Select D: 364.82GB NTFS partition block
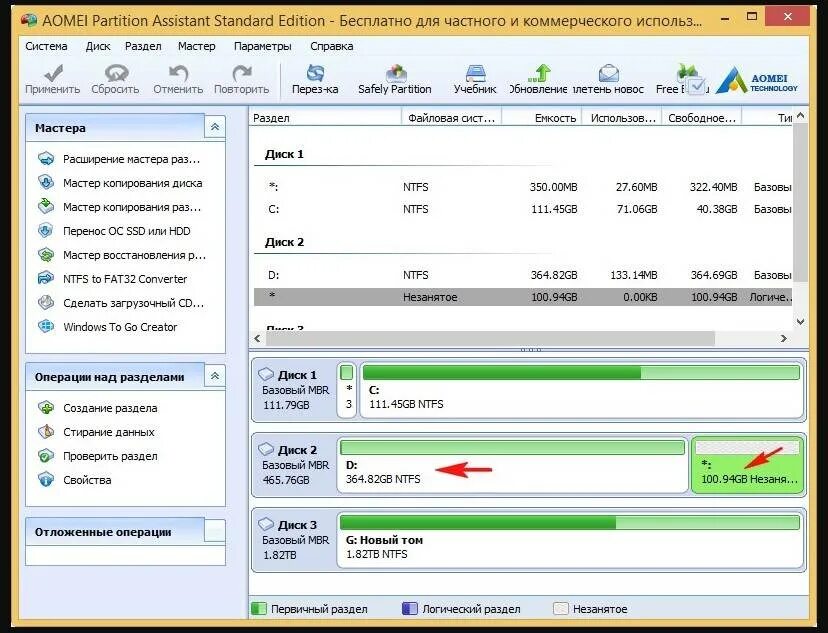The image size is (828, 633). coord(513,465)
